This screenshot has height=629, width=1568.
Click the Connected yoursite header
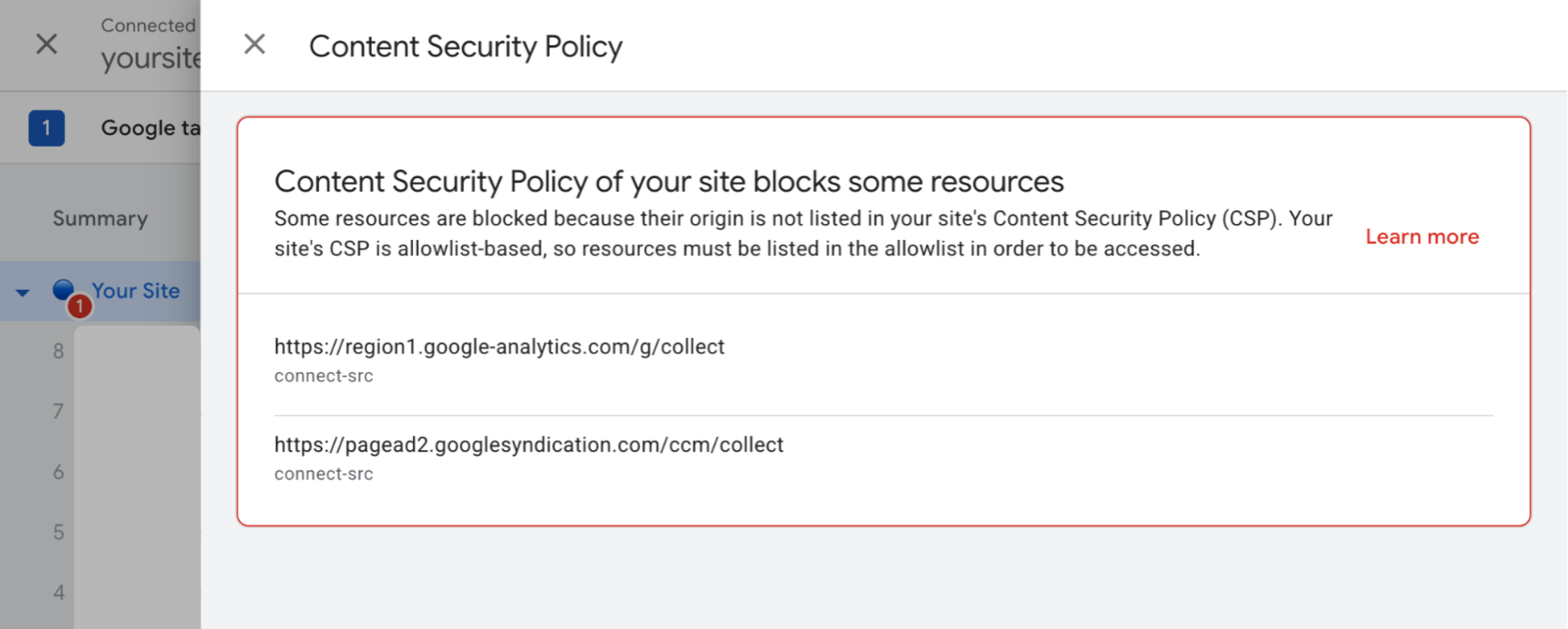coord(149,42)
